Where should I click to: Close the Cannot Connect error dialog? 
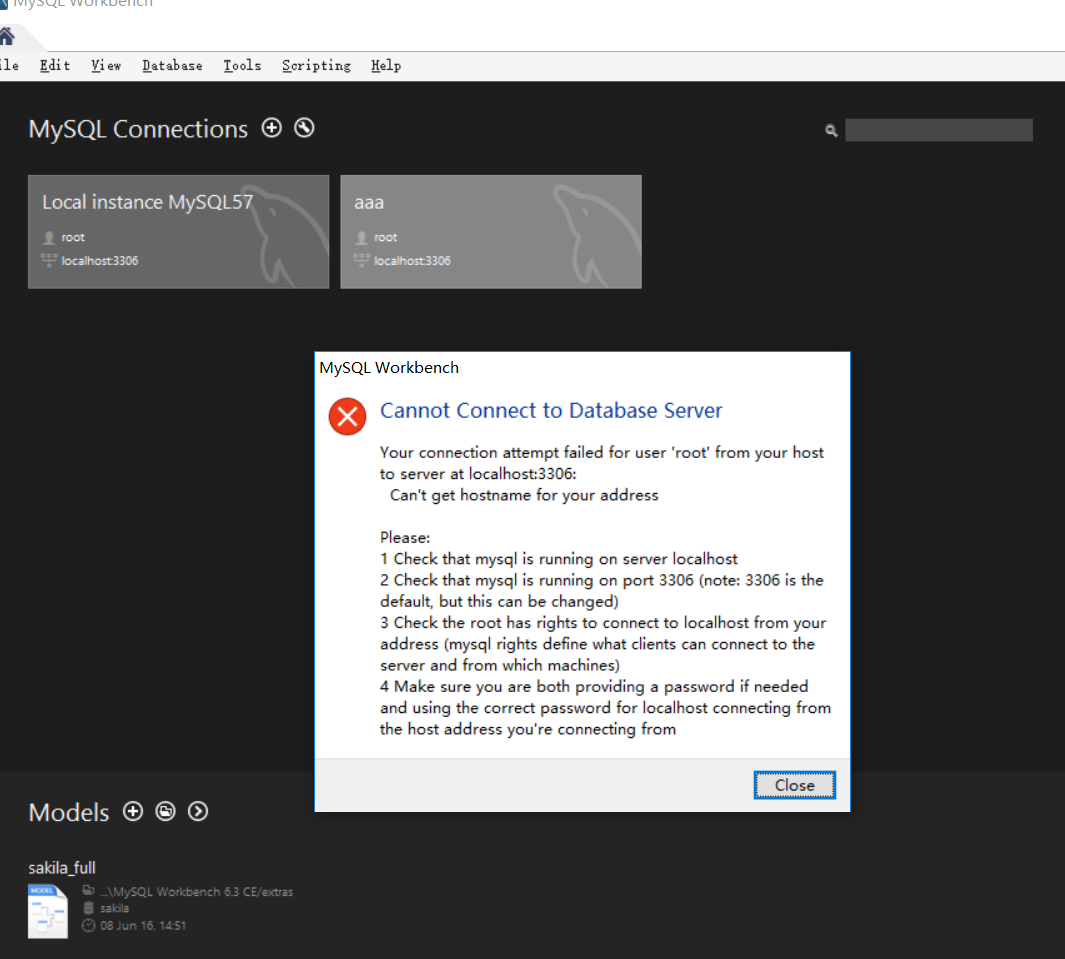tap(794, 785)
